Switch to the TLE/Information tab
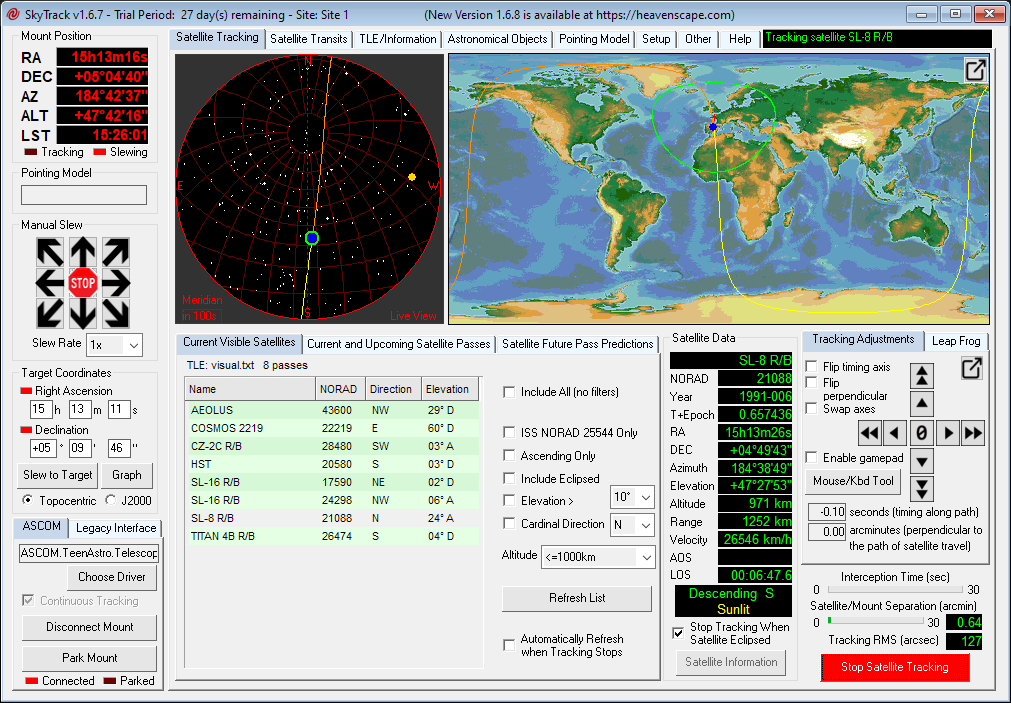Viewport: 1011px width, 703px height. [x=398, y=39]
